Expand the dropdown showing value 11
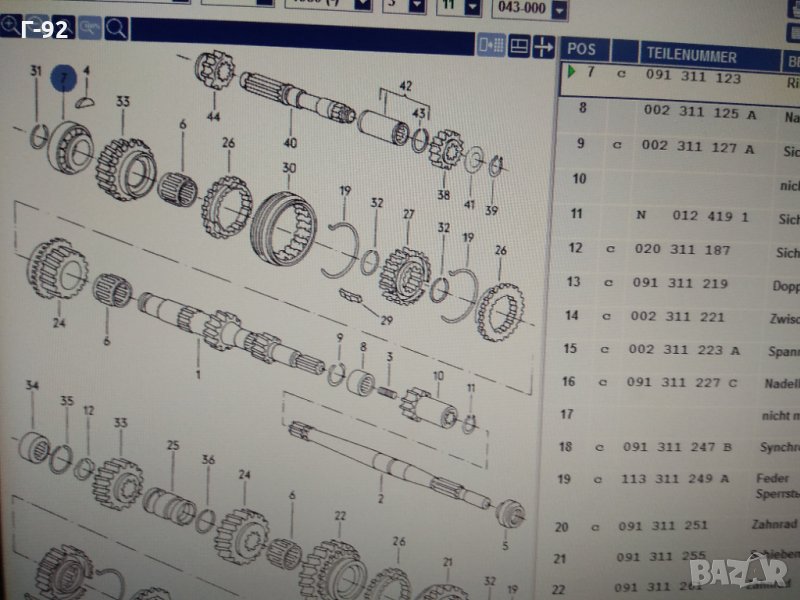The height and width of the screenshot is (600, 800). (469, 9)
